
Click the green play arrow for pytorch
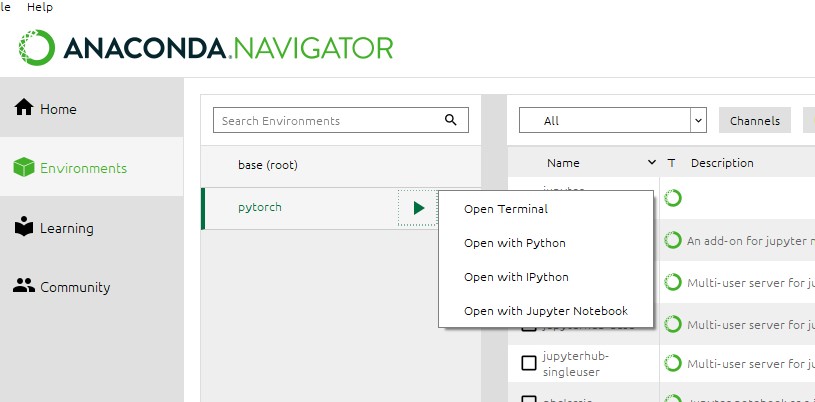pyautogui.click(x=418, y=208)
